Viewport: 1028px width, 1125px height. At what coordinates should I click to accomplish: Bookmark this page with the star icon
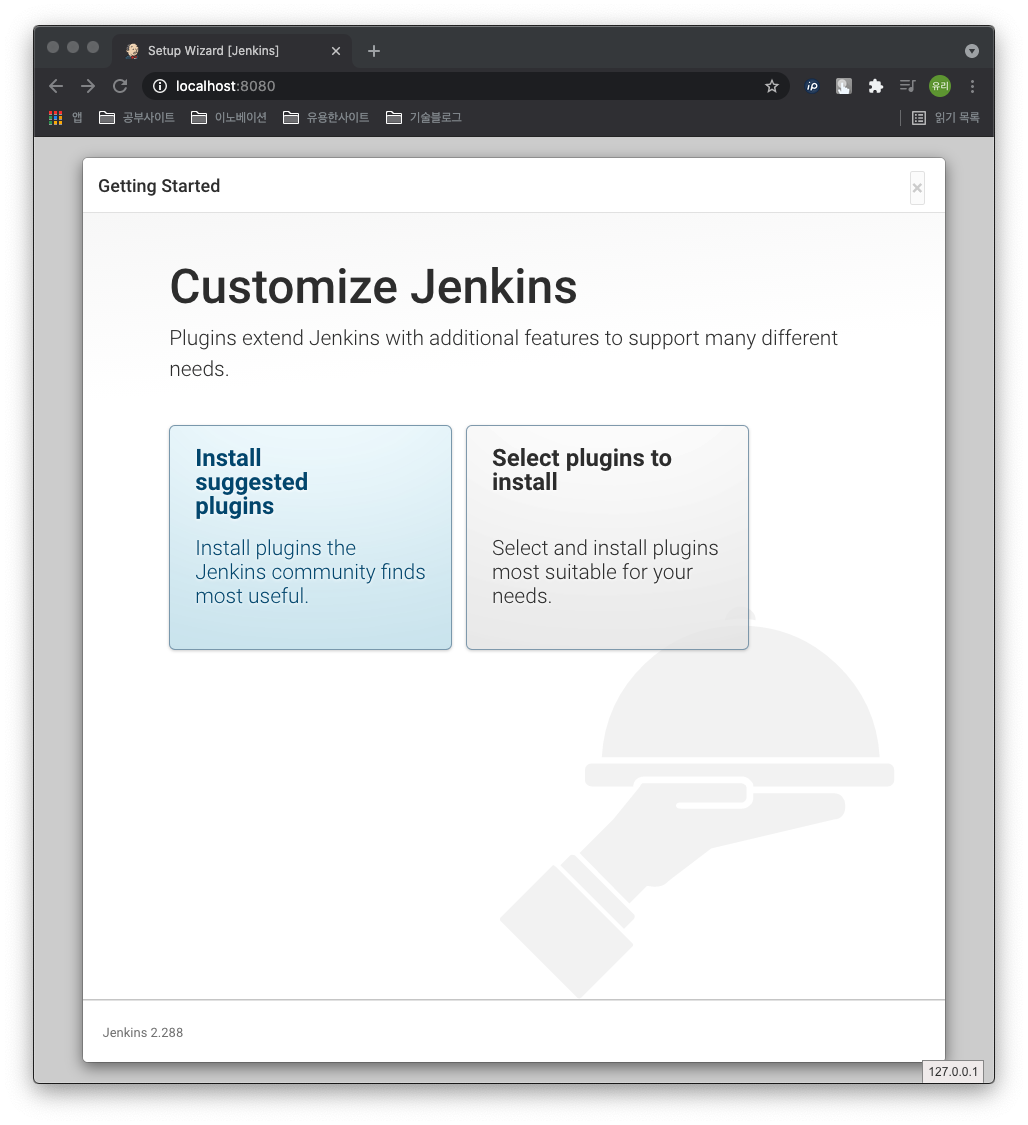click(771, 86)
